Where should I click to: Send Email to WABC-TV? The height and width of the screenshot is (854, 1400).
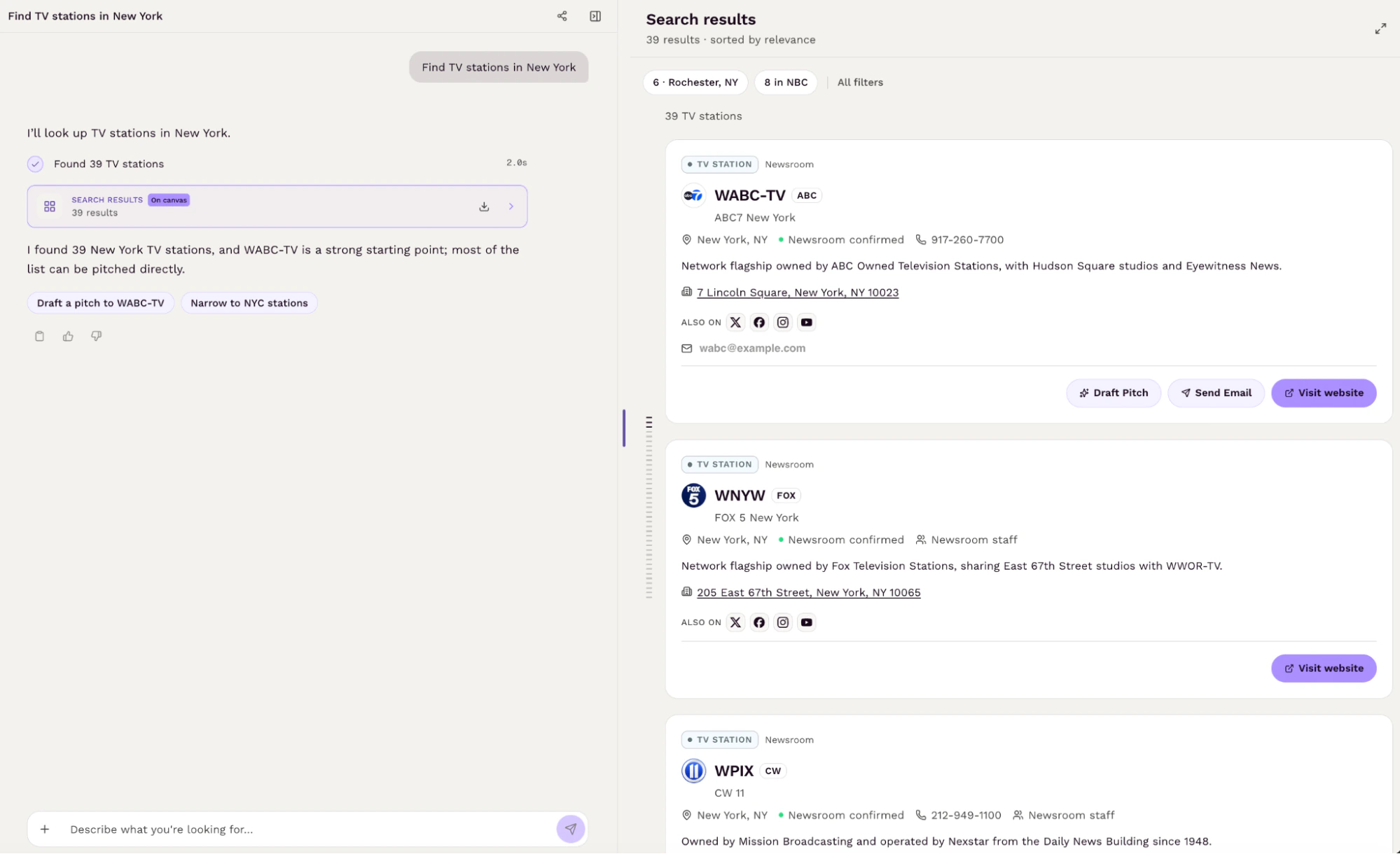(1216, 393)
